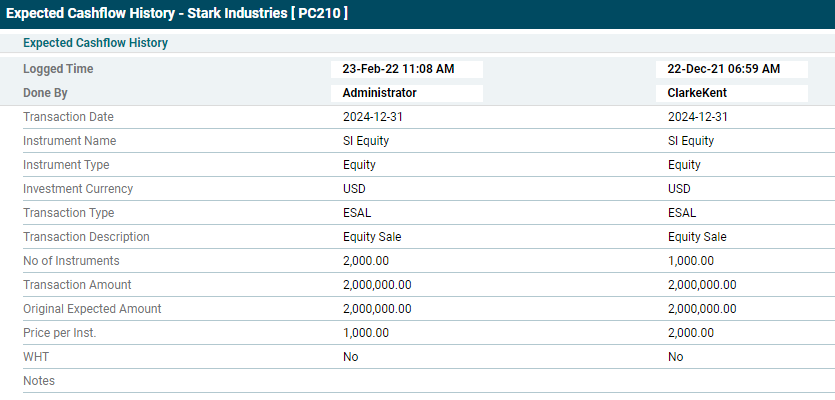Viewport: 835px width, 400px height.
Task: Select the 2,000.00 Price per Inst. value
Action: click(x=691, y=333)
